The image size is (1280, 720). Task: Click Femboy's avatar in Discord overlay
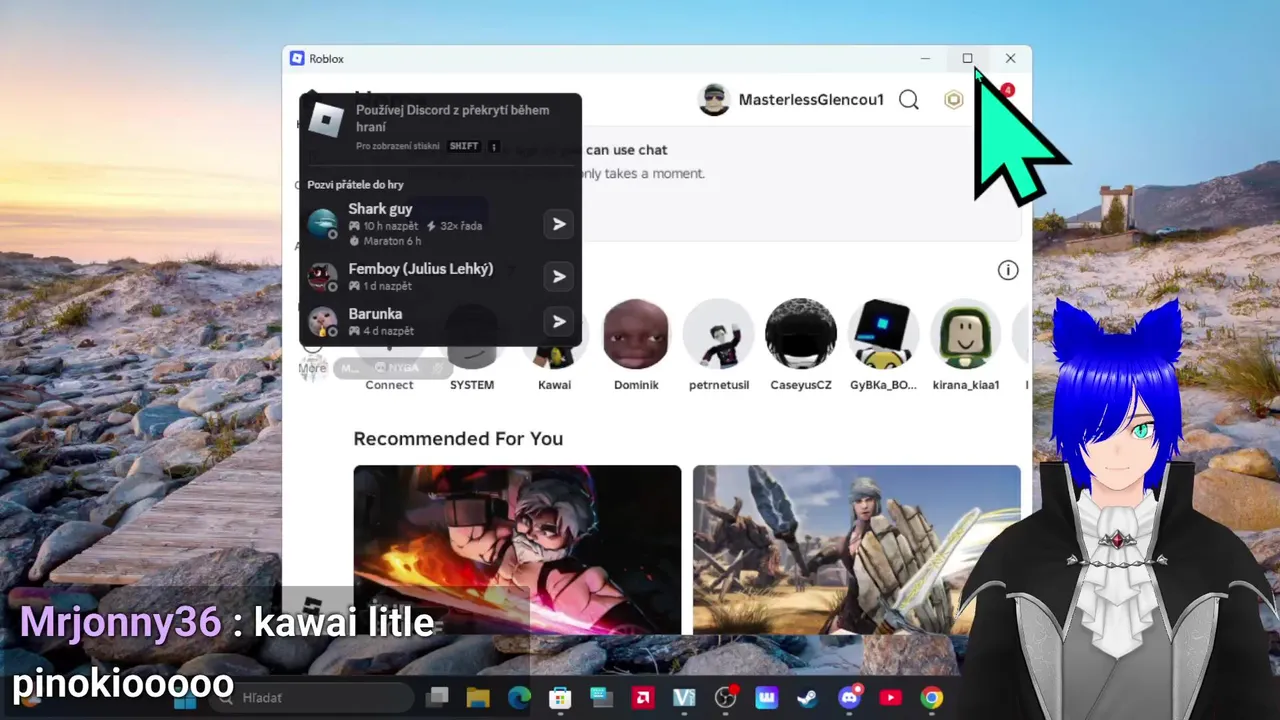pyautogui.click(x=323, y=276)
